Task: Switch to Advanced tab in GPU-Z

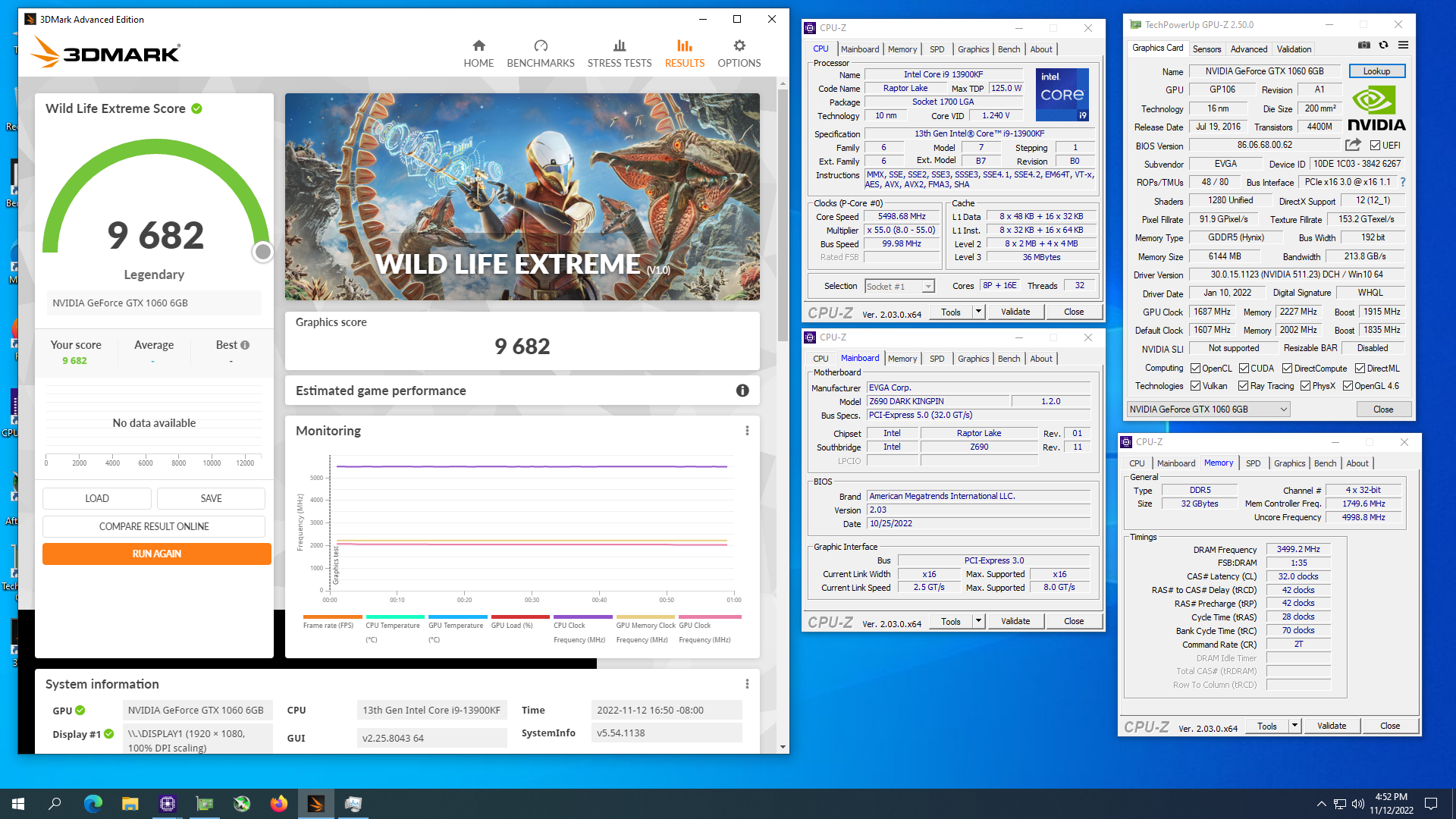Action: (1248, 49)
